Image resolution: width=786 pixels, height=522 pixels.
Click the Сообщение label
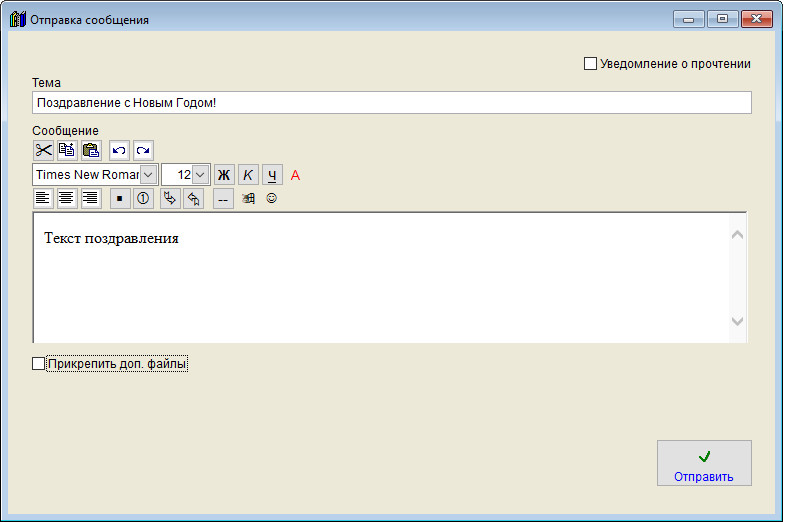[65, 131]
